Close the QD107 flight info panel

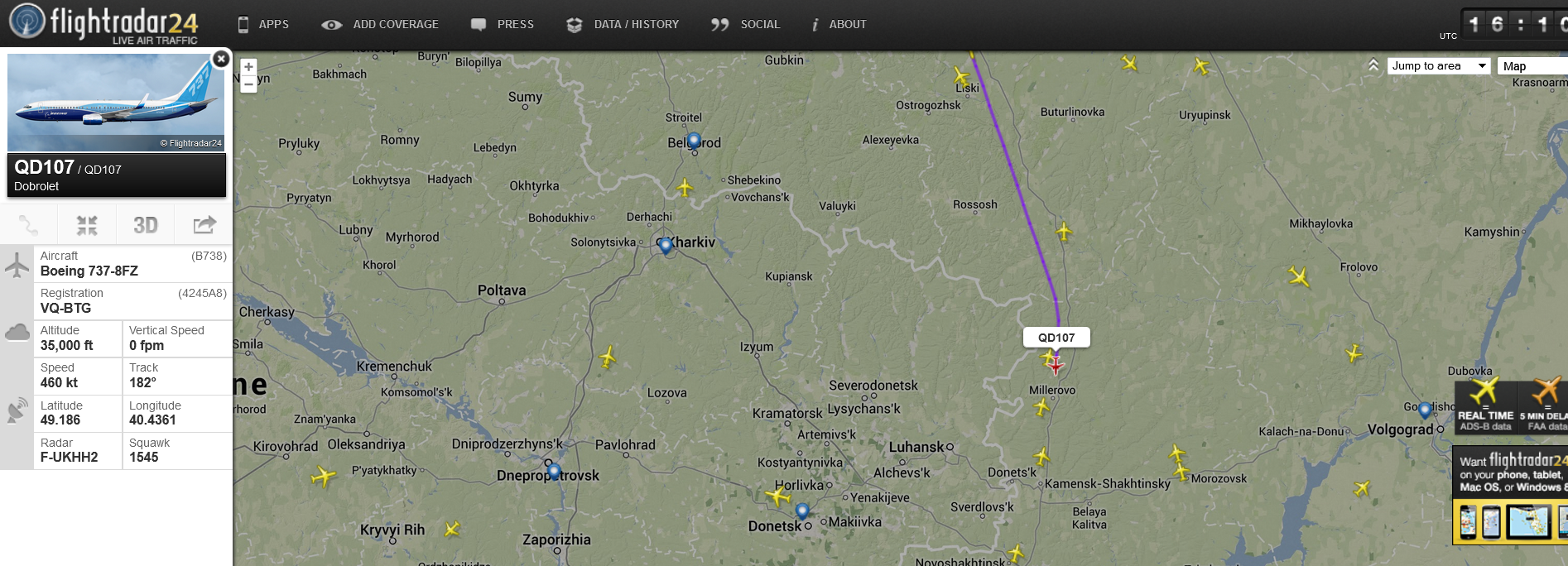pyautogui.click(x=221, y=59)
